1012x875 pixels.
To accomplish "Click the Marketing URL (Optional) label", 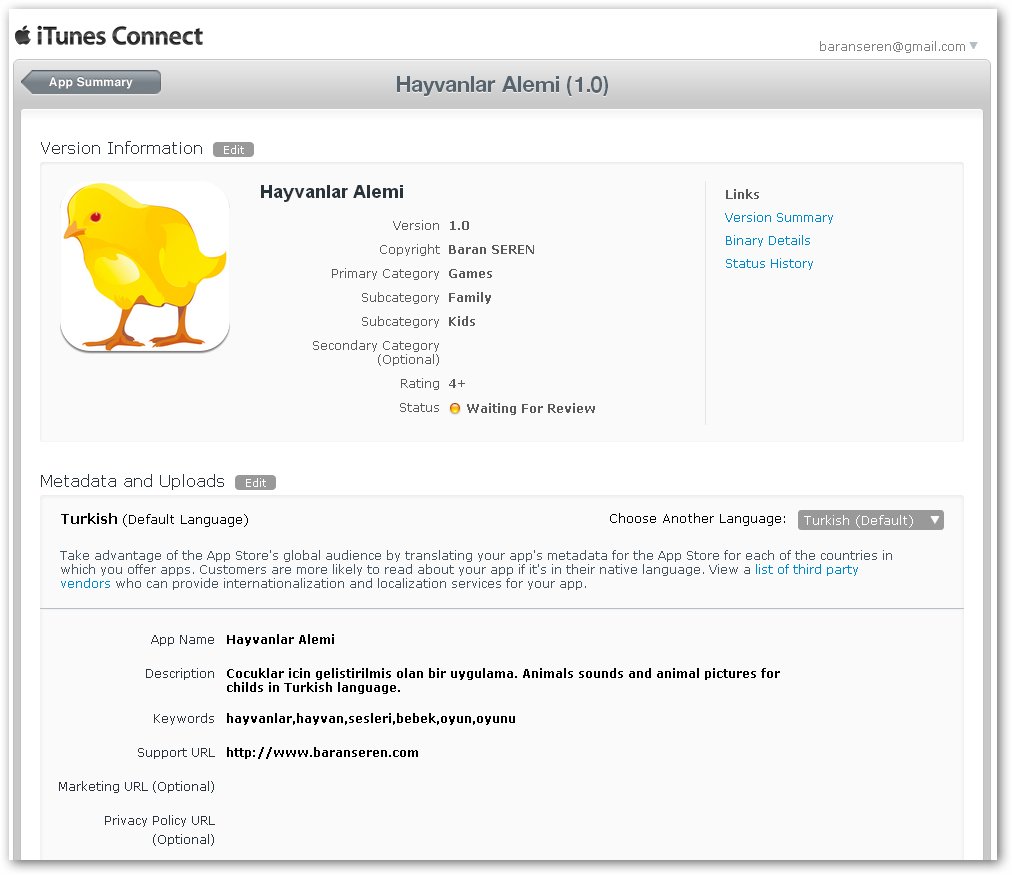I will (136, 786).
